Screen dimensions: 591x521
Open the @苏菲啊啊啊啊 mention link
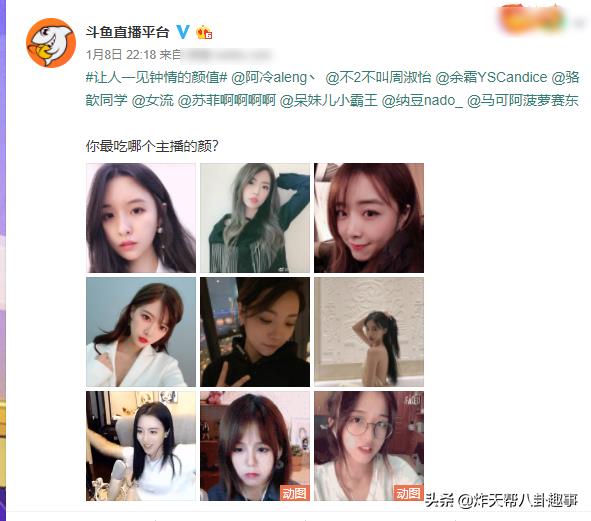click(x=227, y=100)
